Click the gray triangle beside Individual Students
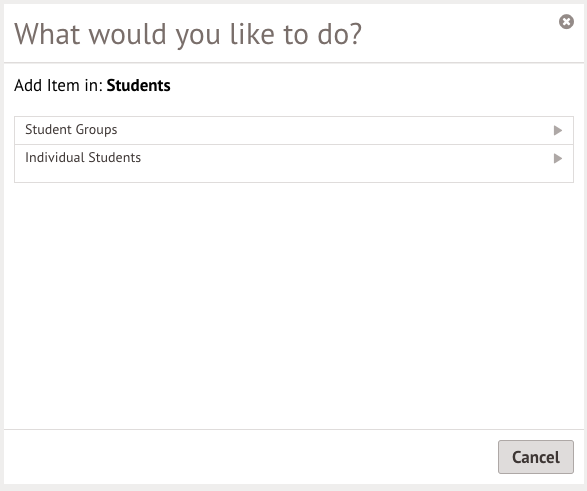 (558, 158)
